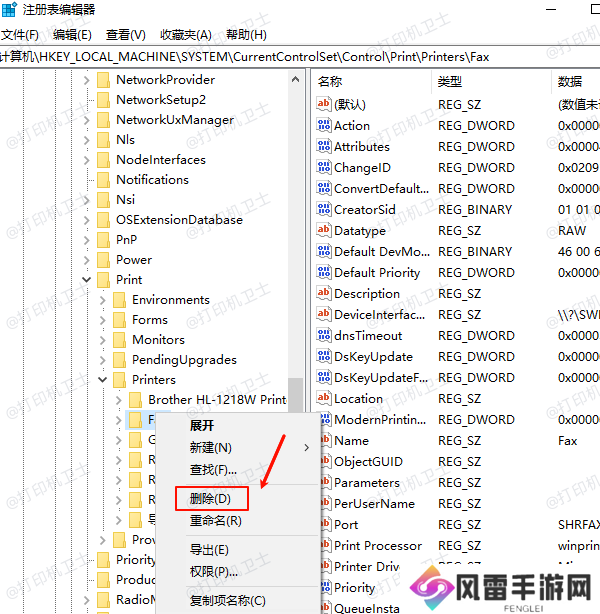Screen dimensions: 600x614
Task: Select the folder icon for Brother HL-1218W printer
Action: click(136, 400)
